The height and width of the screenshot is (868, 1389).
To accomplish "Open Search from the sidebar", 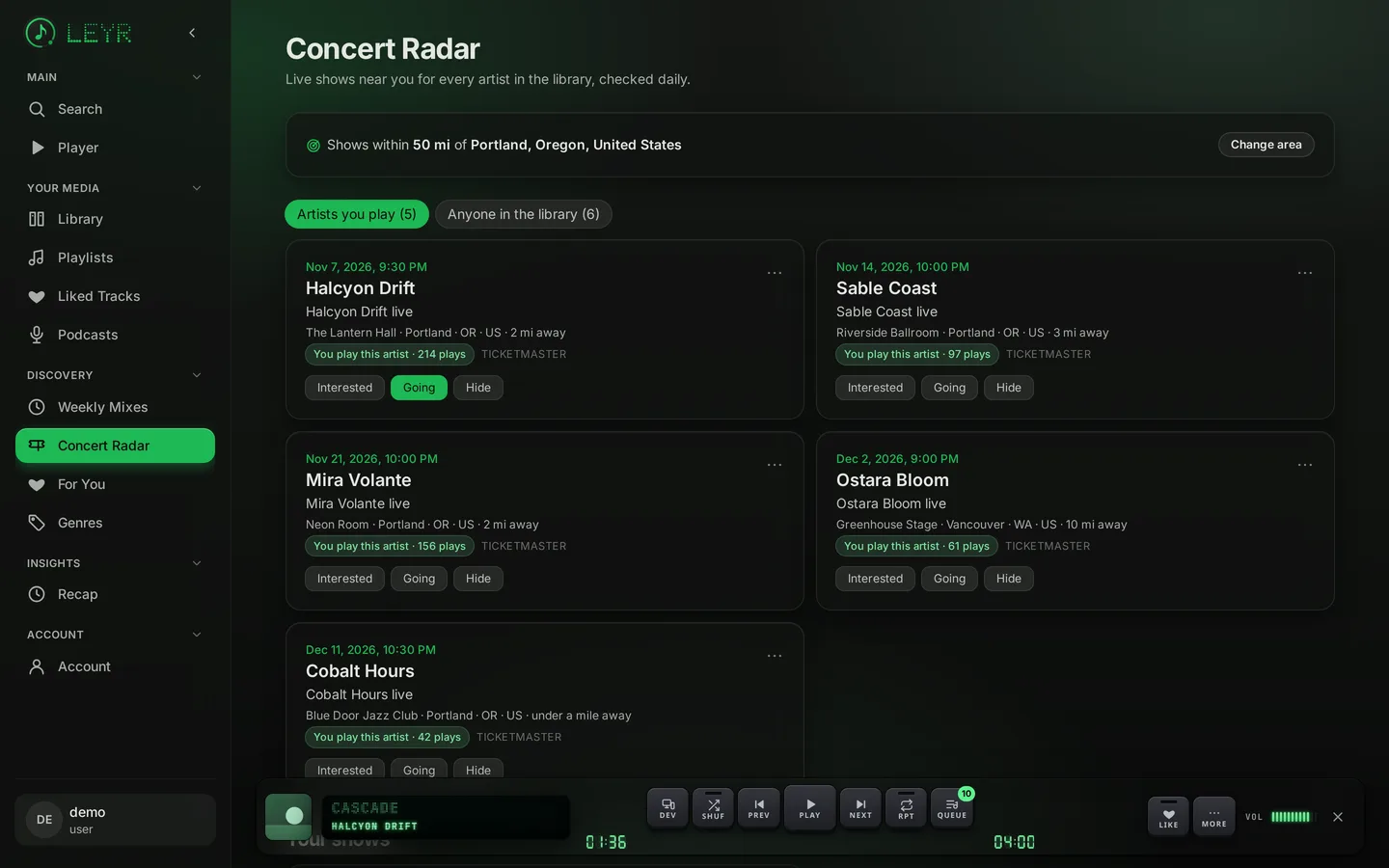I will 115,109.
